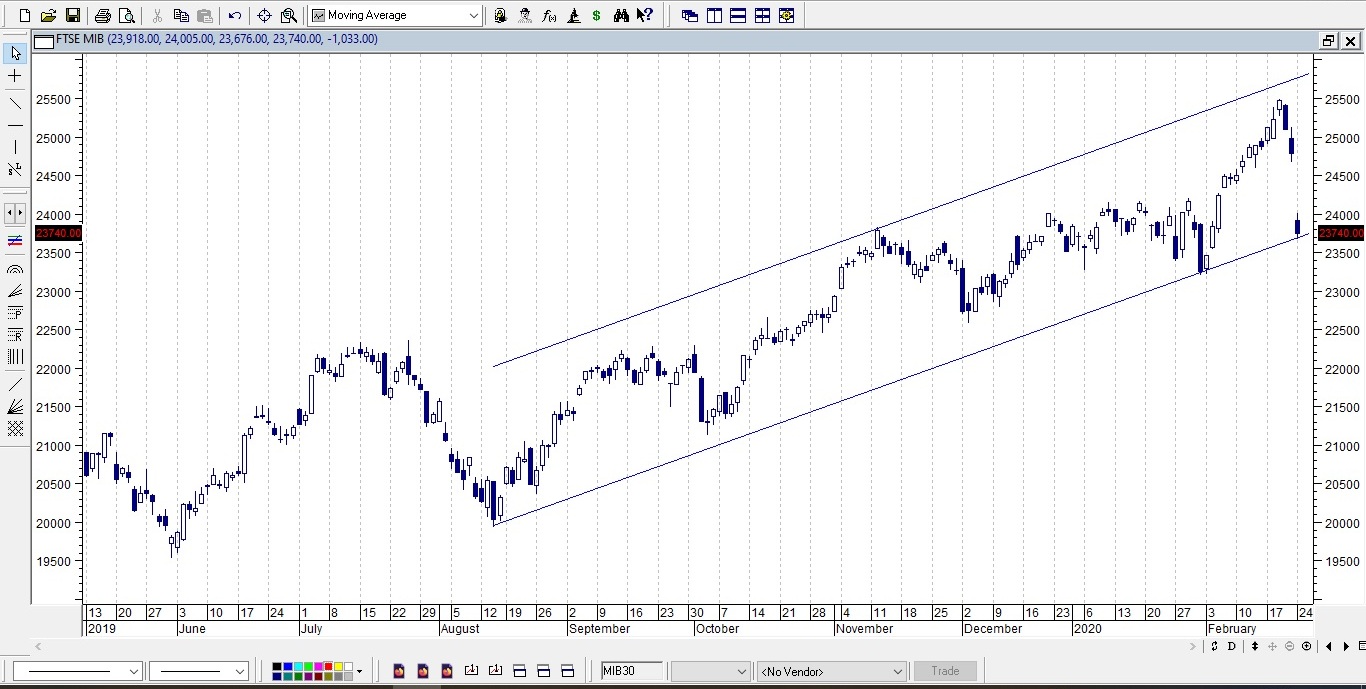Print the chart using the printer icon

click(102, 15)
